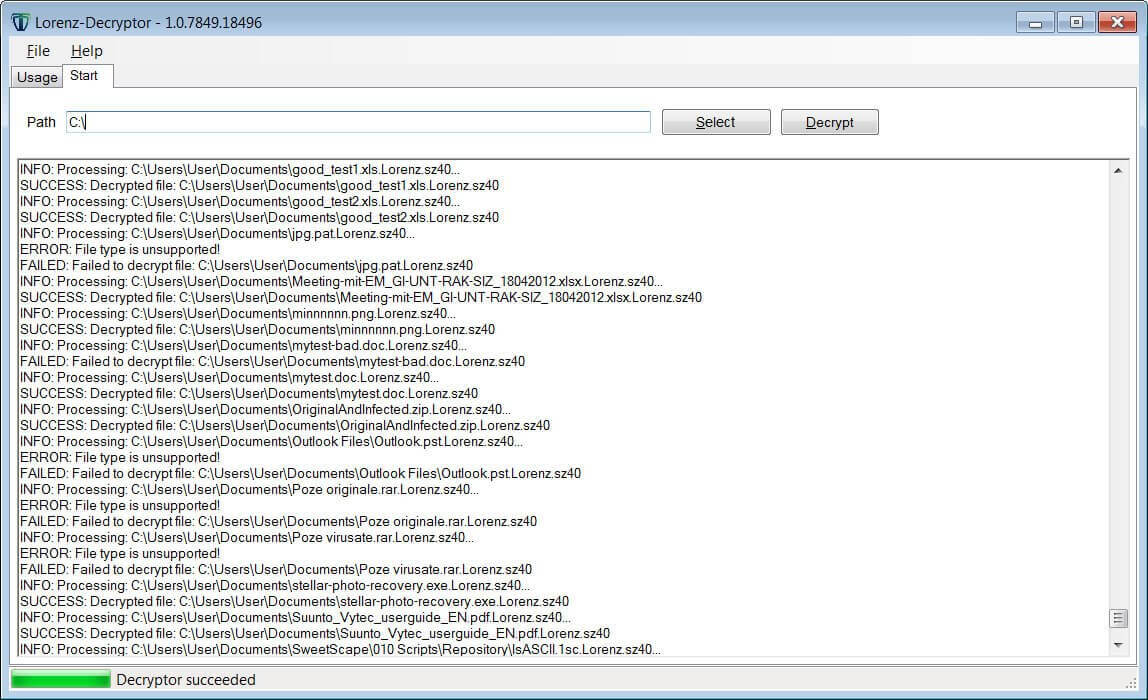Click log line 'INFO: Processing ...Poze originale.rar.Lorenz.sz40...'
Image resolution: width=1148 pixels, height=700 pixels.
coord(249,490)
